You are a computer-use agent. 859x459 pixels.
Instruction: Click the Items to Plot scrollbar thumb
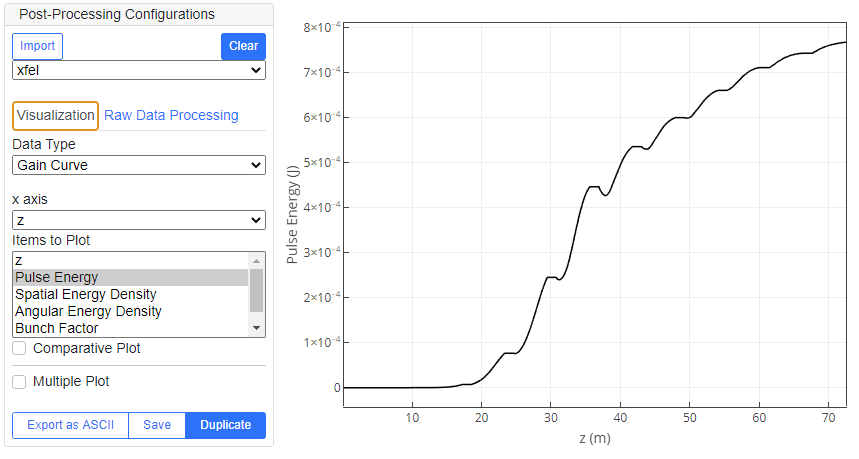coord(256,290)
